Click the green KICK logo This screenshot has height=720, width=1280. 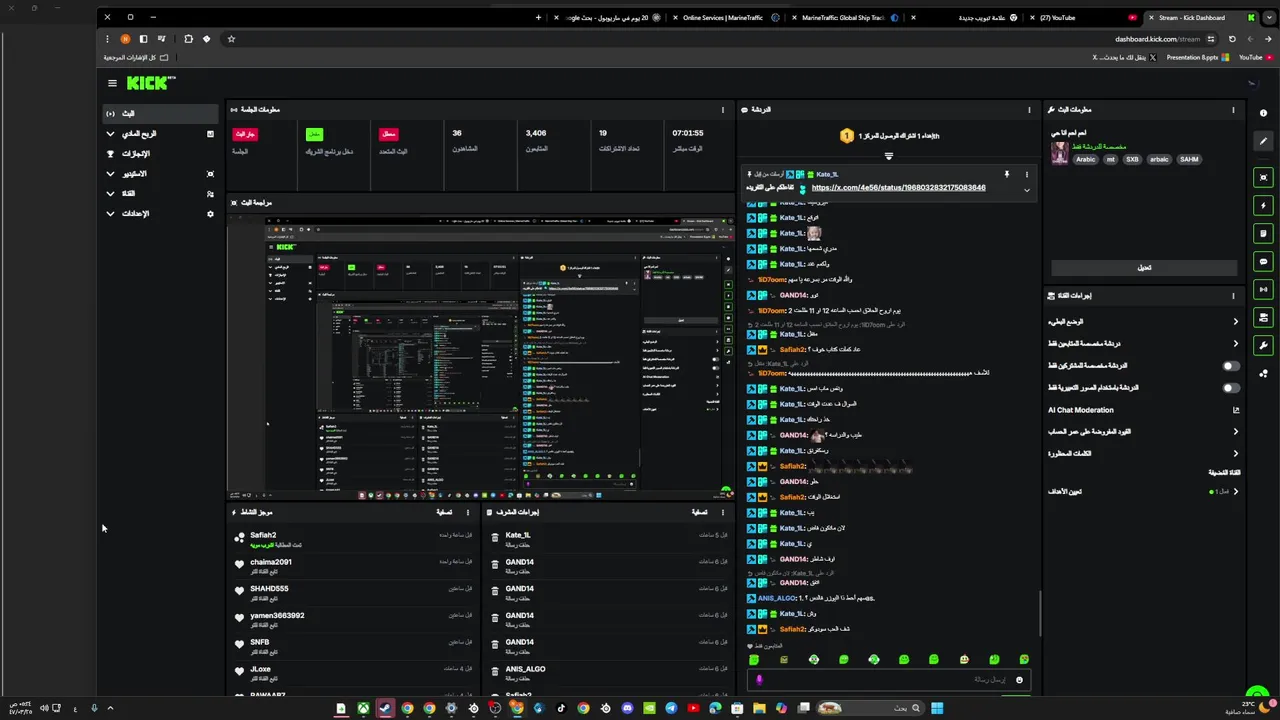pos(150,83)
